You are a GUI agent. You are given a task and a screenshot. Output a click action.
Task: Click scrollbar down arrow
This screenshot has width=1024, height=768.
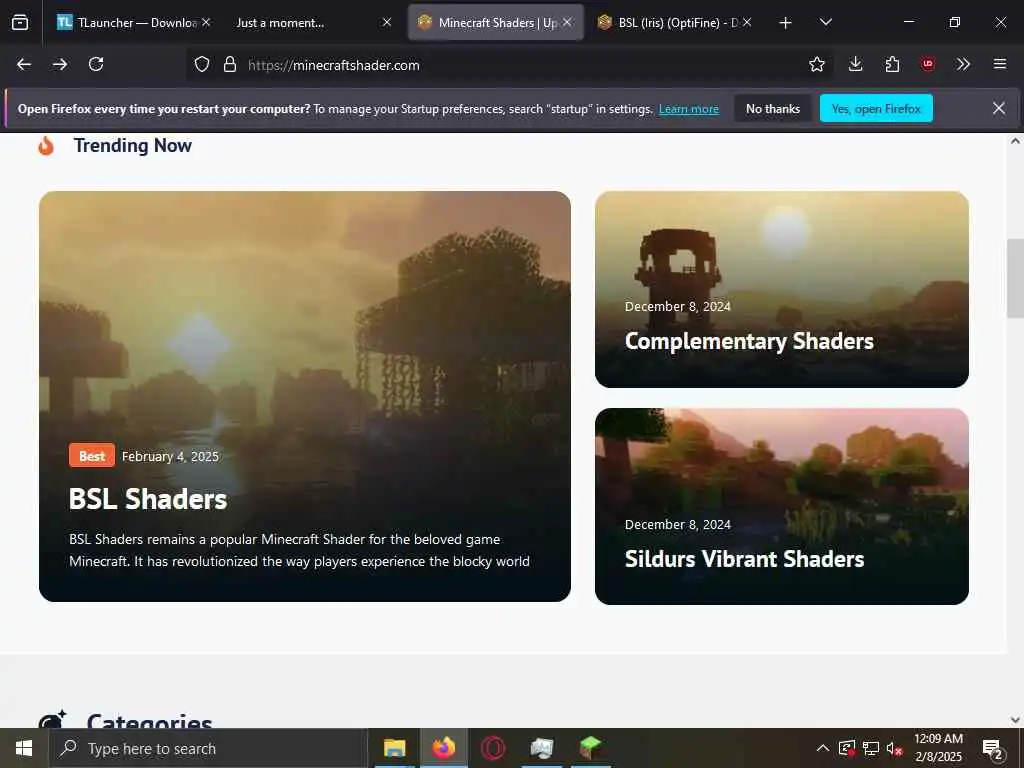click(x=1015, y=720)
